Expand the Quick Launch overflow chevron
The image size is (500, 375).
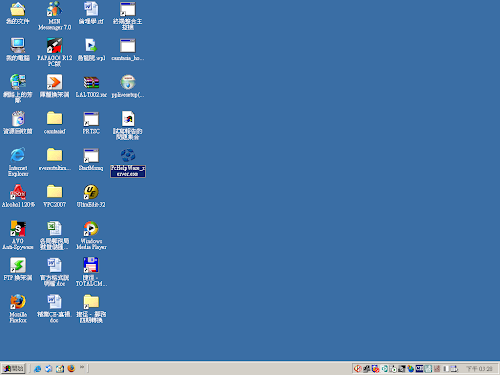[82, 367]
